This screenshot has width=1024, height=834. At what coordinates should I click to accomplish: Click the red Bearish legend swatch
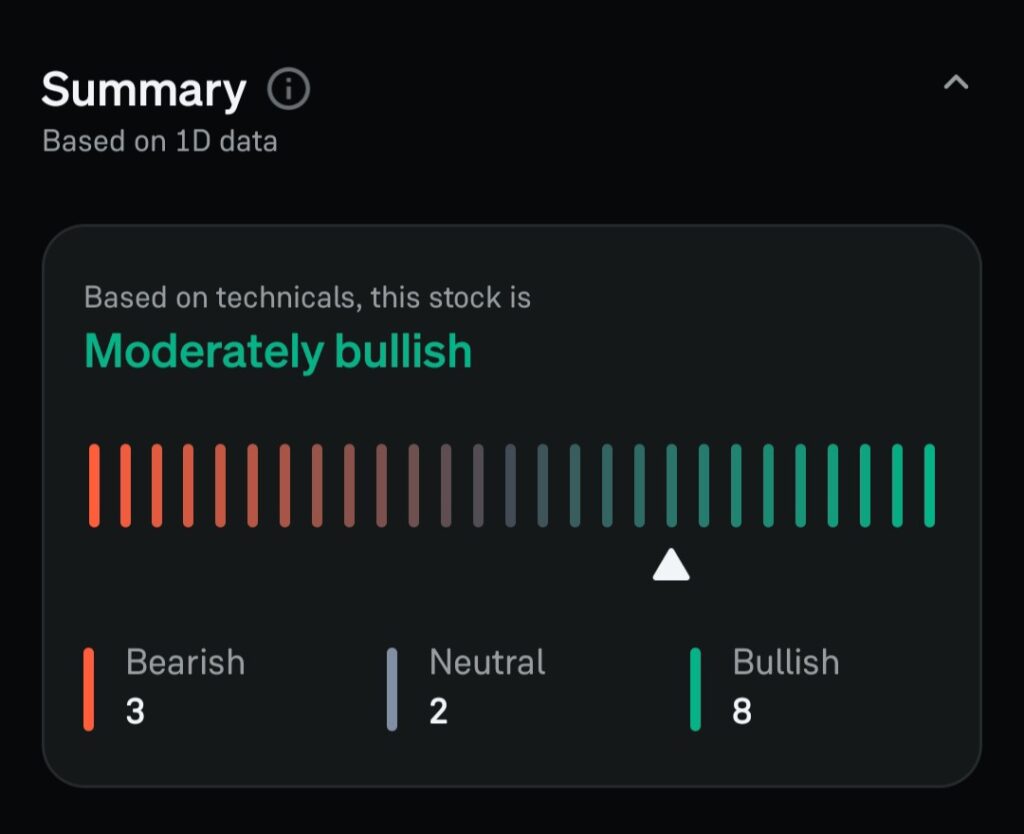click(x=89, y=689)
